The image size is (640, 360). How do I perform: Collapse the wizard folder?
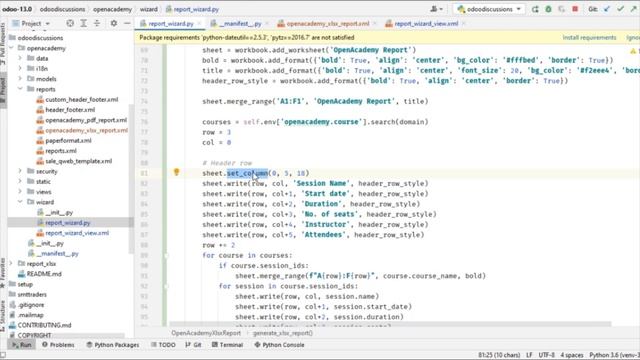click(x=20, y=202)
